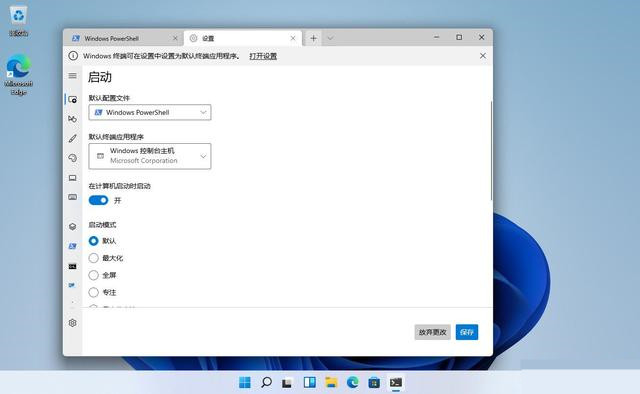This screenshot has height=394, width=640.
Task: Open the Interaction settings sidebar icon
Action: click(x=73, y=119)
